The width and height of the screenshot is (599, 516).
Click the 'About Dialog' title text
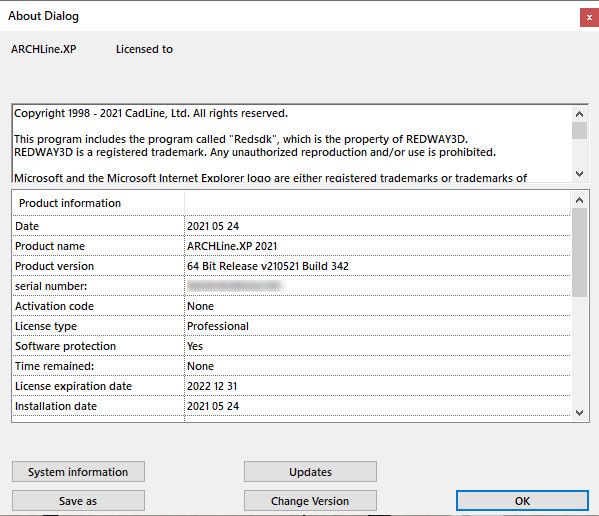[44, 16]
